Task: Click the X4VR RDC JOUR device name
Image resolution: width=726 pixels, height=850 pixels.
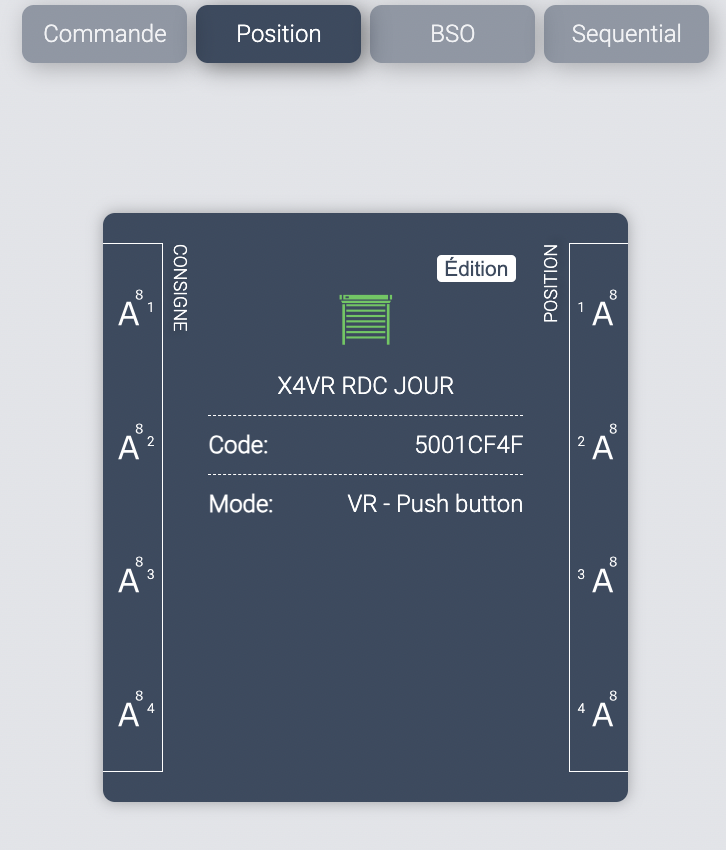Action: coord(365,386)
